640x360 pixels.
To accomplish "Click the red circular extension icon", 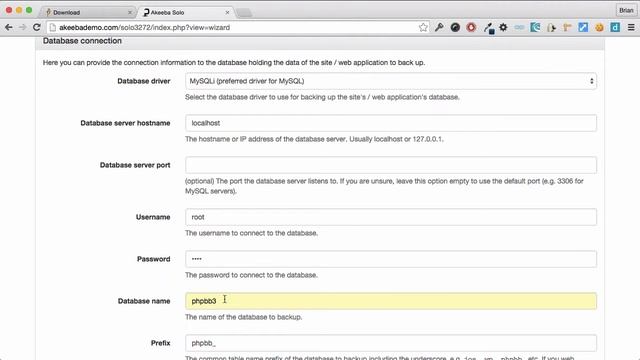I will (x=471, y=27).
